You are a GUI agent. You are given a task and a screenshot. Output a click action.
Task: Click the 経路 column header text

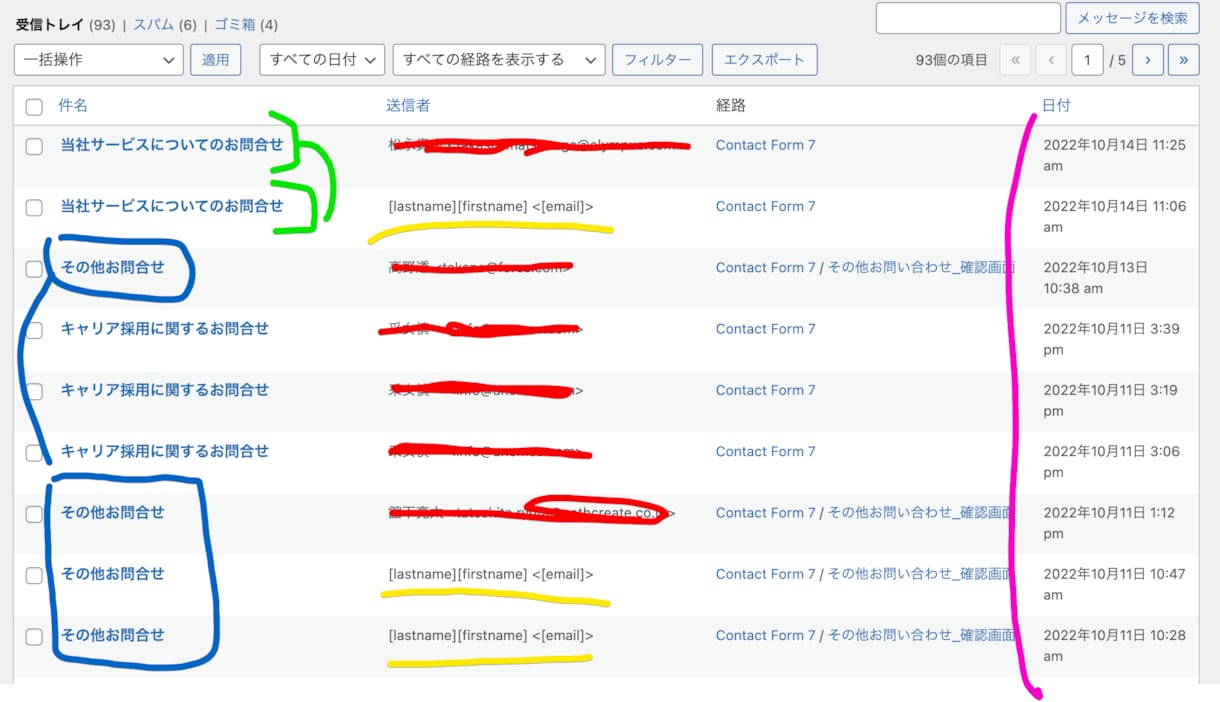pyautogui.click(x=731, y=105)
